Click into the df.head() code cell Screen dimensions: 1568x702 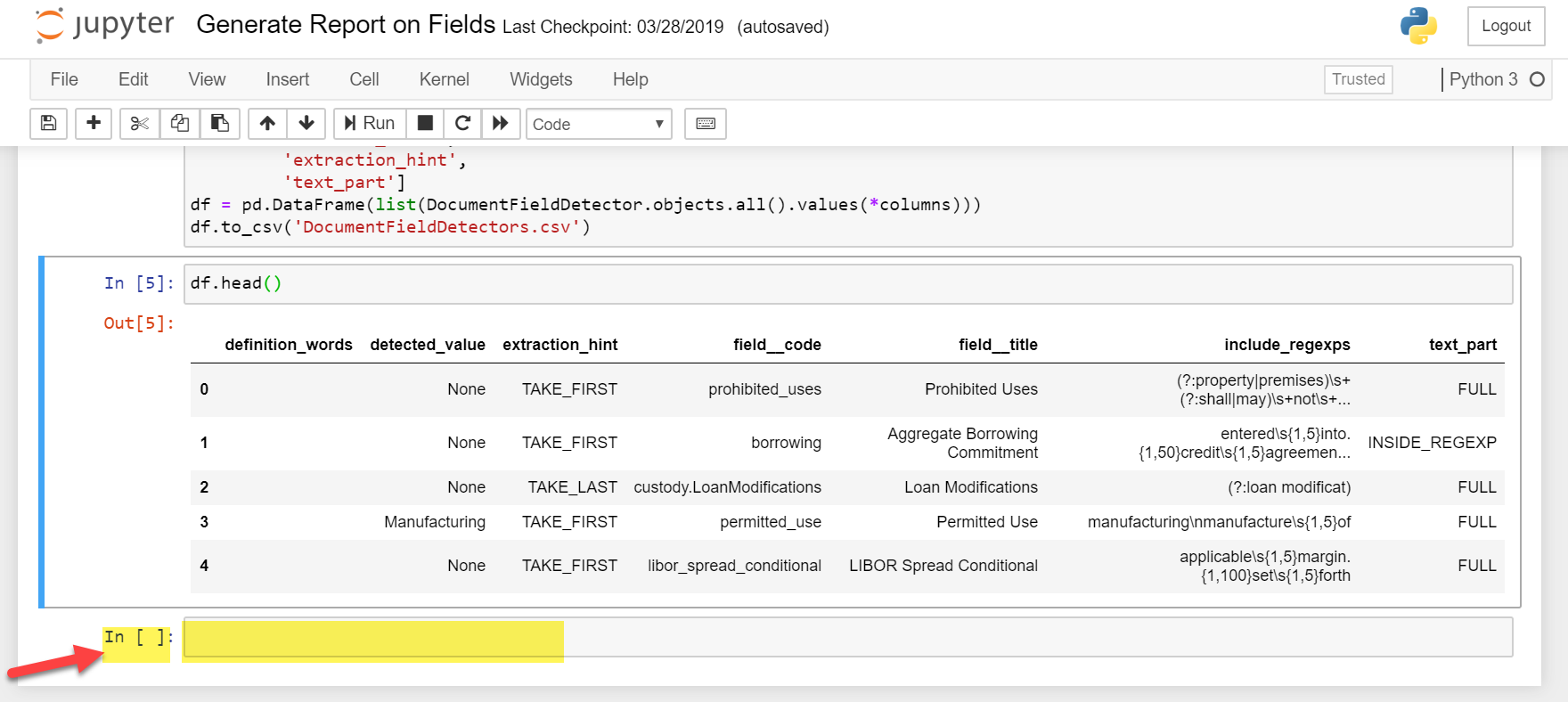click(x=848, y=283)
